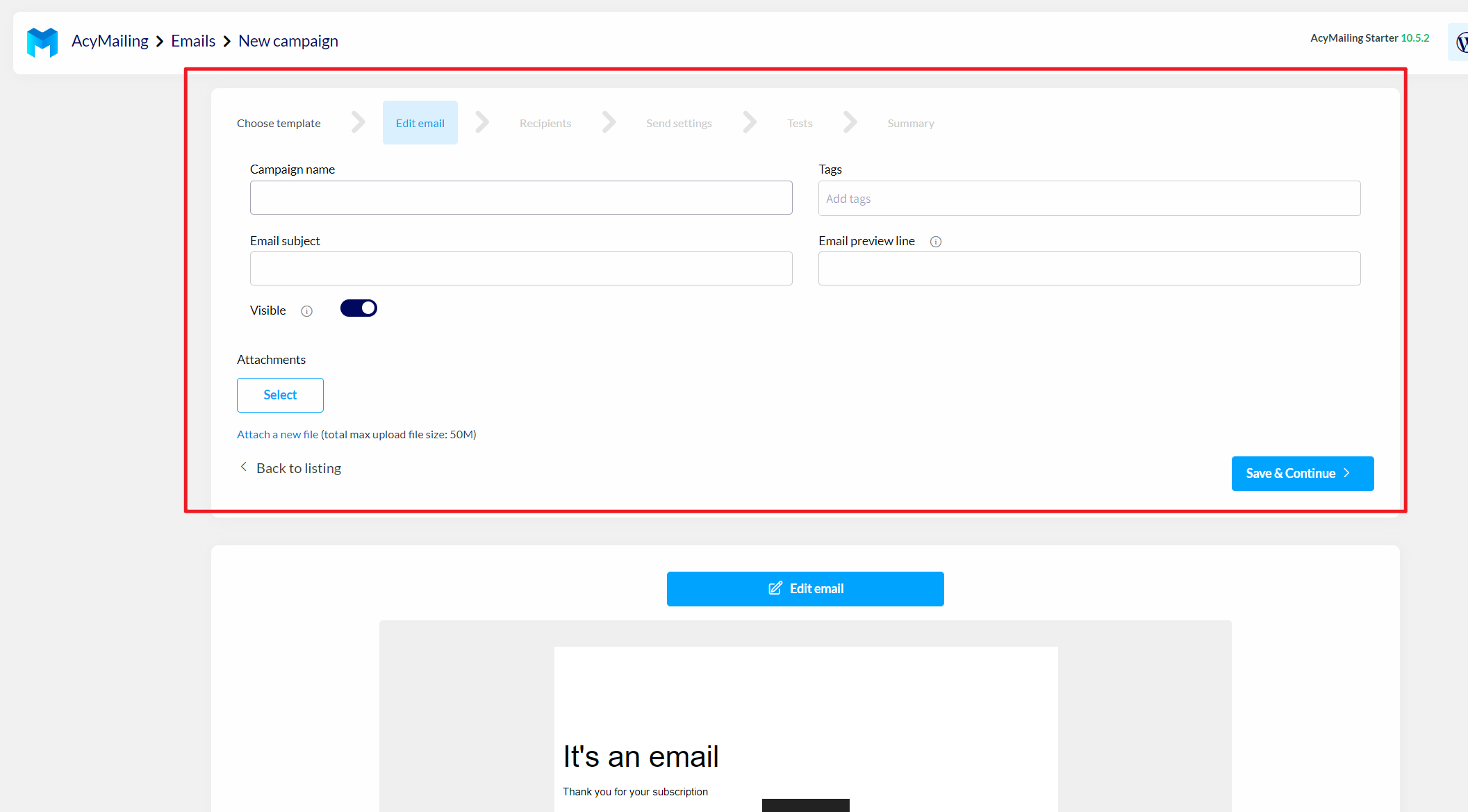Viewport: 1468px width, 812px height.
Task: Click into the Campaign name field
Action: click(521, 198)
